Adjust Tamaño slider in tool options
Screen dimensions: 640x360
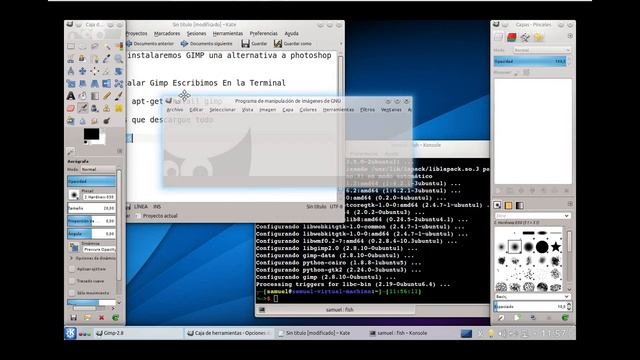coord(91,208)
